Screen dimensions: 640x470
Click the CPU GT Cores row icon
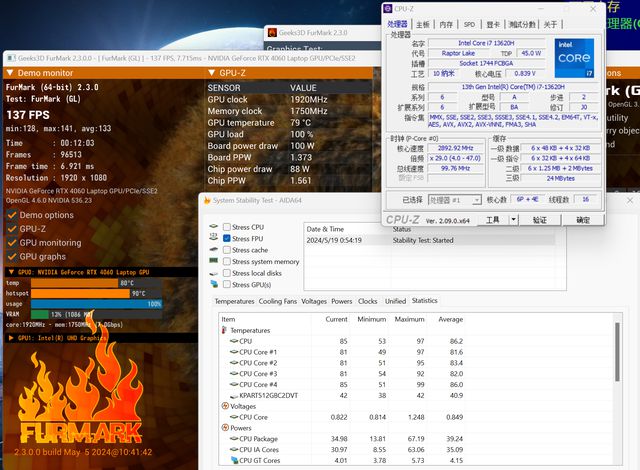tap(233, 461)
